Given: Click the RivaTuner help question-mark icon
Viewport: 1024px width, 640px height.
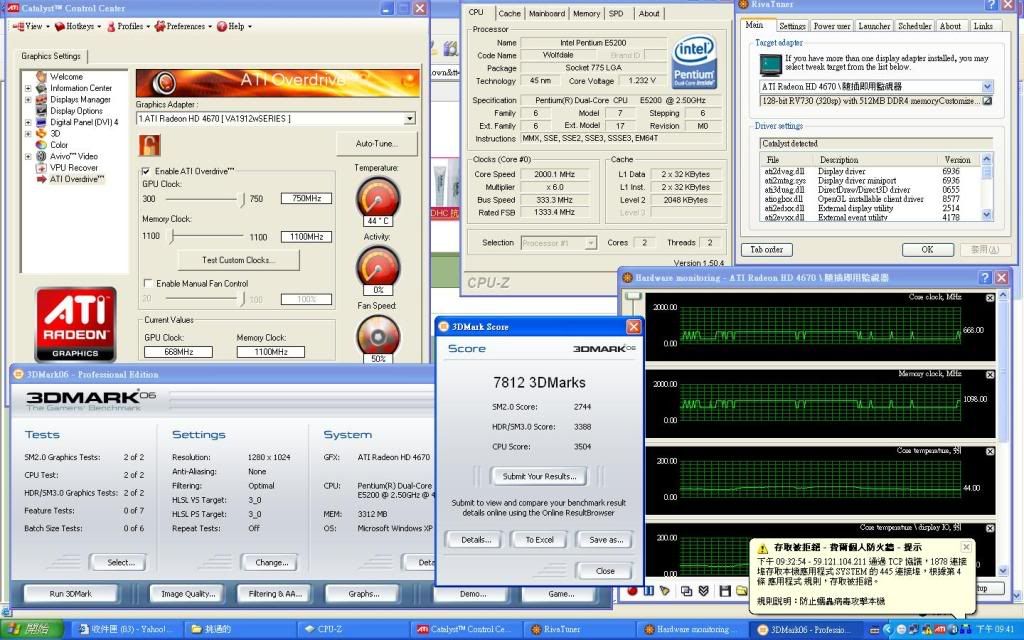Looking at the screenshot, I should click(990, 5).
